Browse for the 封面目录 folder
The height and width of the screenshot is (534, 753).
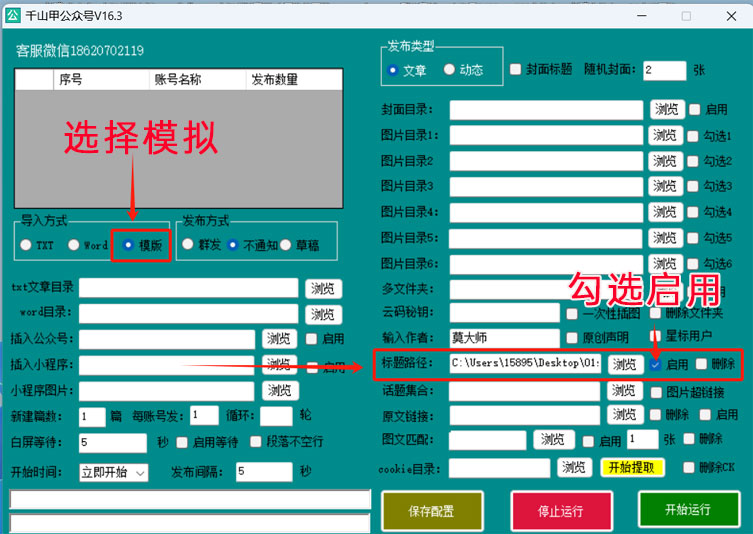[x=664, y=109]
